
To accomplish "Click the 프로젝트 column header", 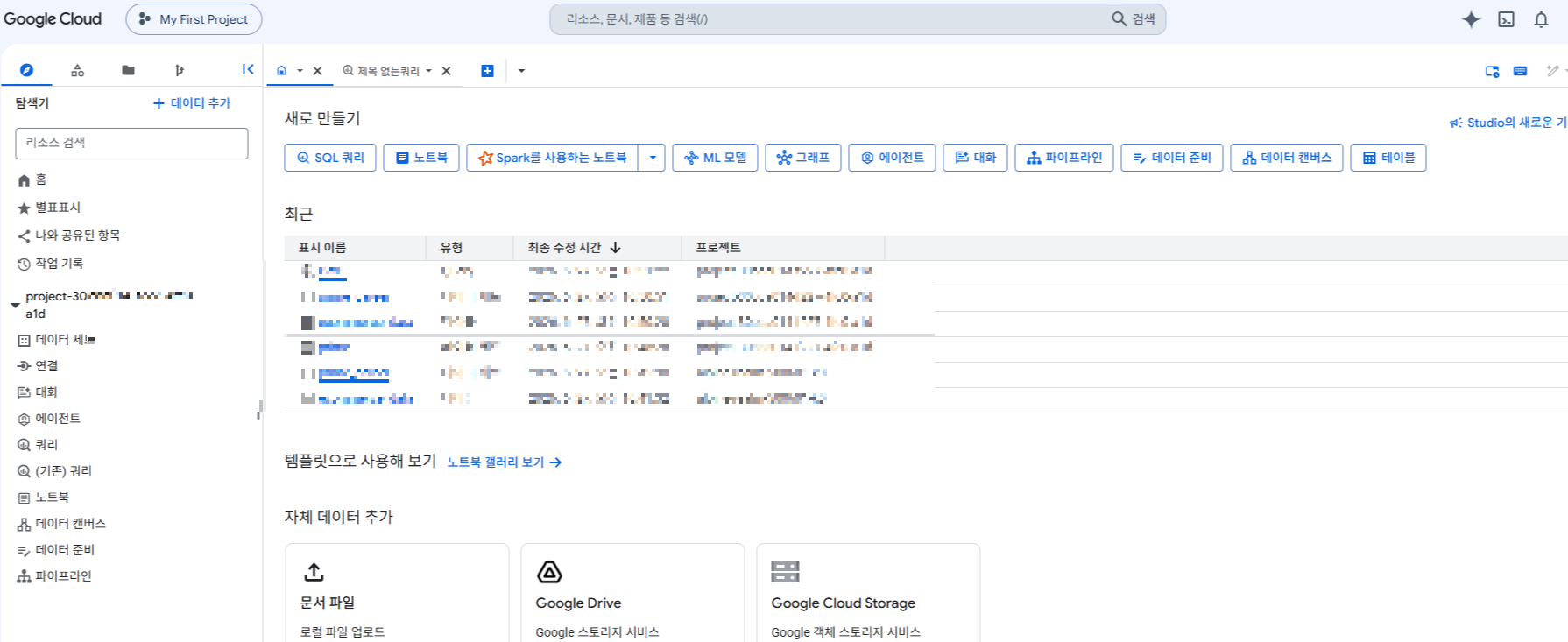I will coord(718,248).
